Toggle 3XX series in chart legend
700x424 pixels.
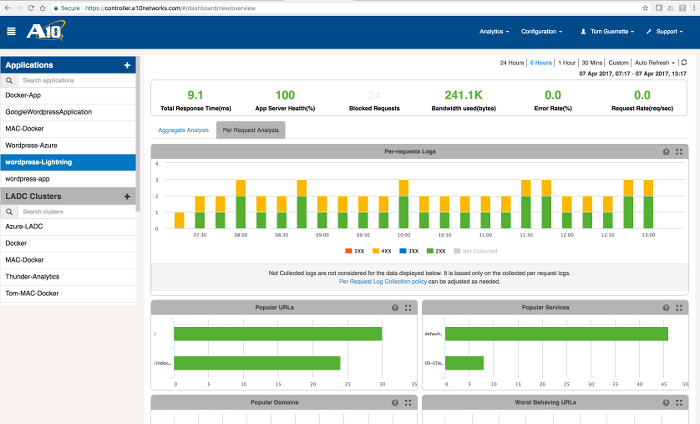coord(409,251)
